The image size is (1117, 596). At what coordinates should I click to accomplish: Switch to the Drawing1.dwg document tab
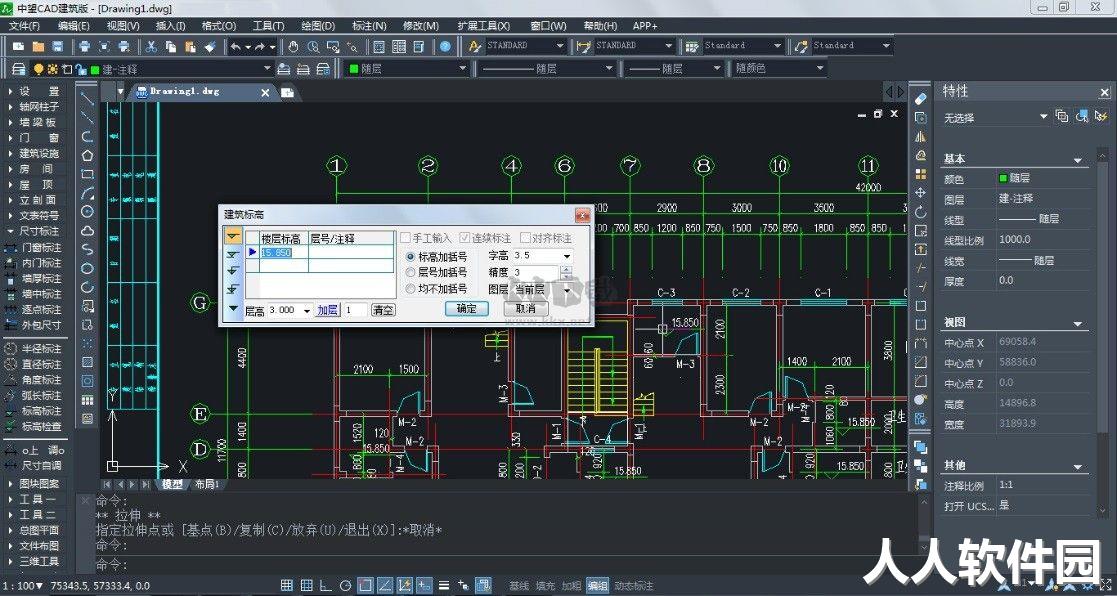click(185, 92)
